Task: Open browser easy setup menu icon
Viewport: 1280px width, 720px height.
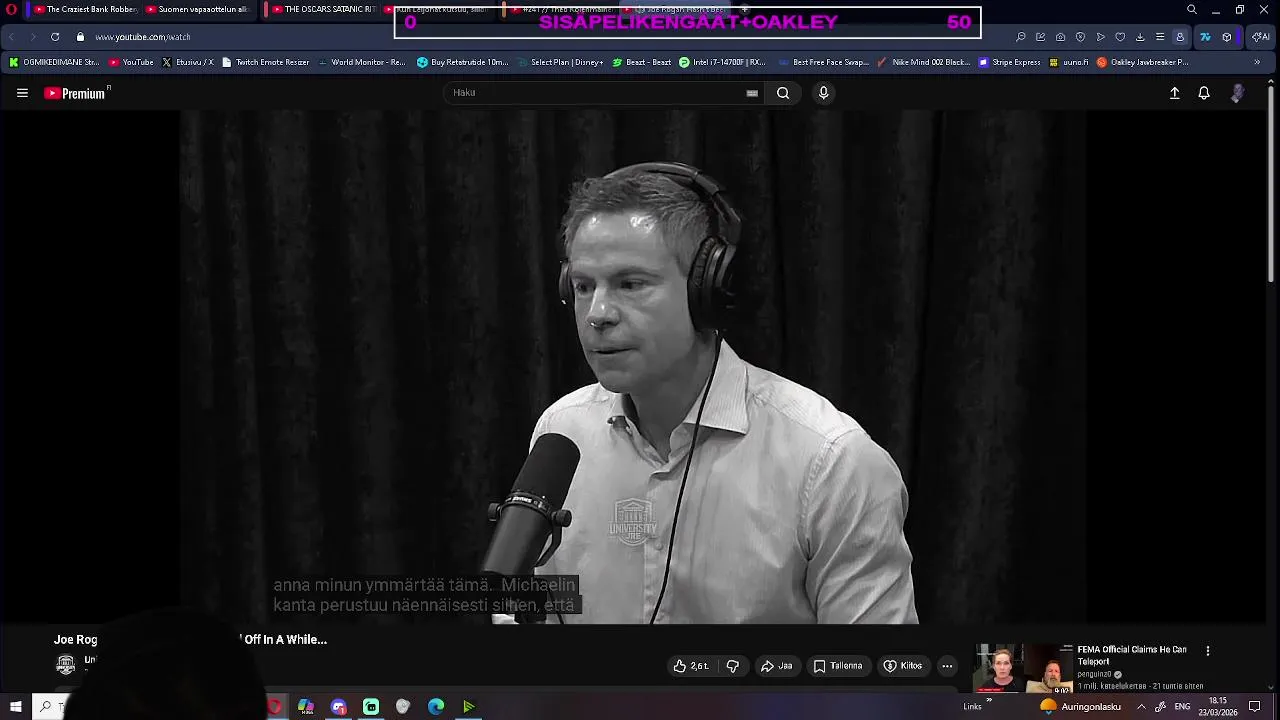Action: tap(1160, 37)
